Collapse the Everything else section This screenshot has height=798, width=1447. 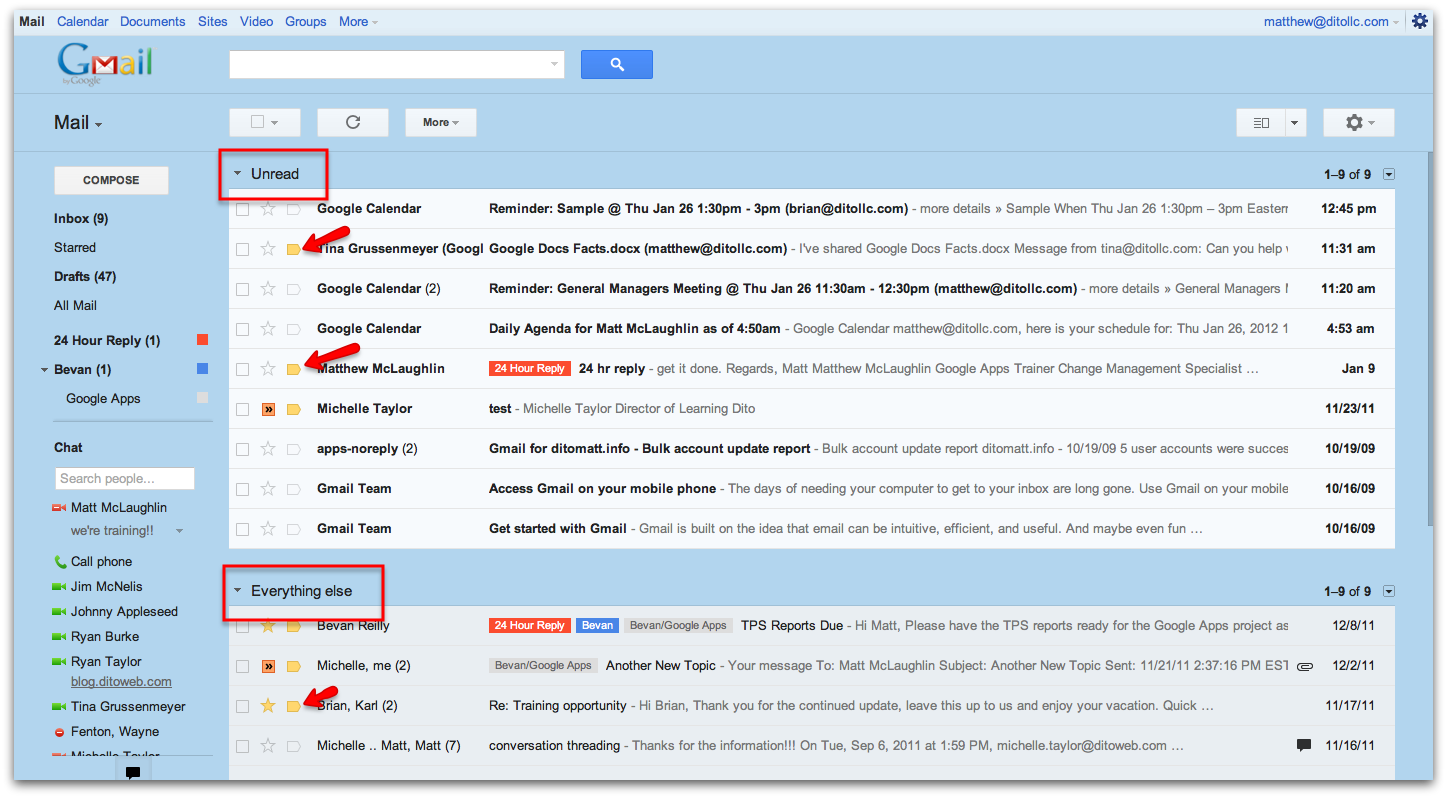pyautogui.click(x=237, y=591)
